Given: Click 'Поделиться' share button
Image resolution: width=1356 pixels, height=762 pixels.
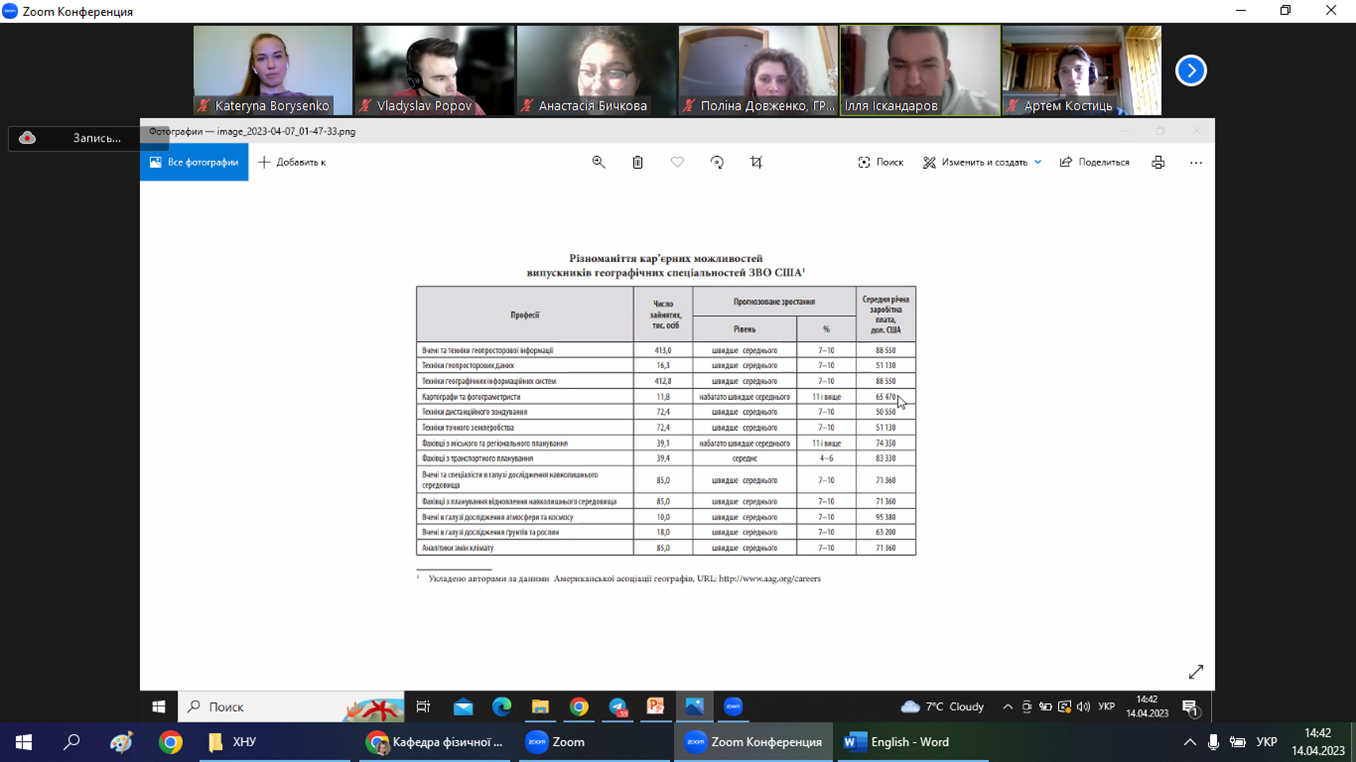Looking at the screenshot, I should point(1095,162).
